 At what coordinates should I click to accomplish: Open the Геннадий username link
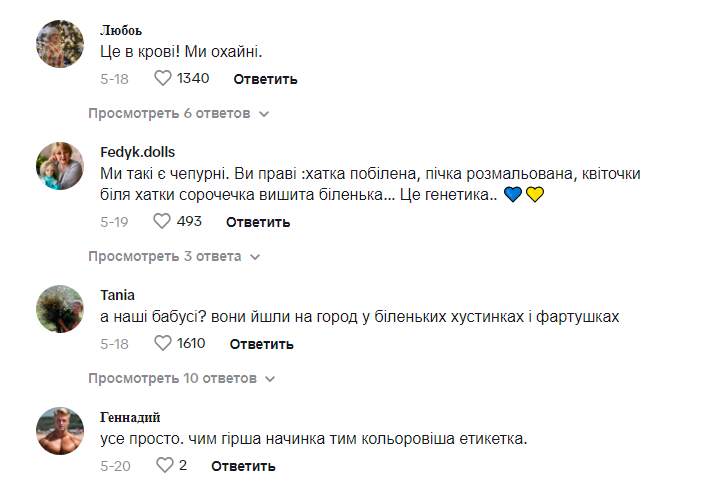pos(130,417)
